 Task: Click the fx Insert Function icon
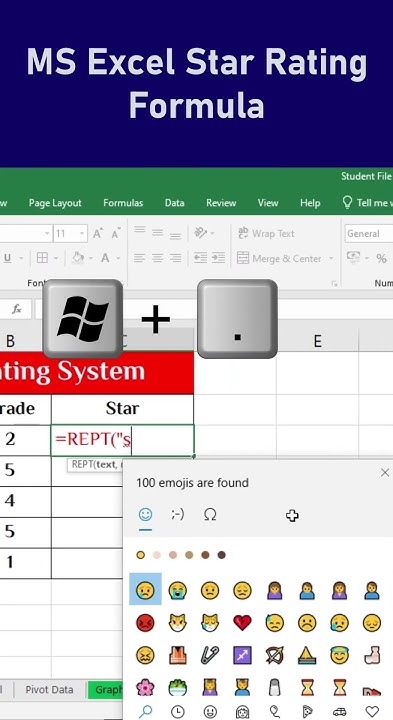point(17,309)
